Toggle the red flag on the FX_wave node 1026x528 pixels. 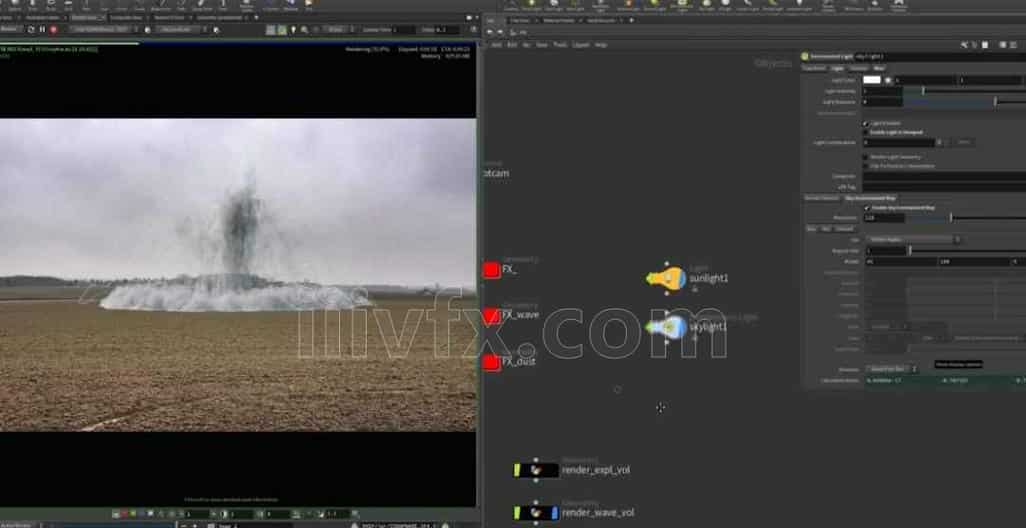(491, 316)
